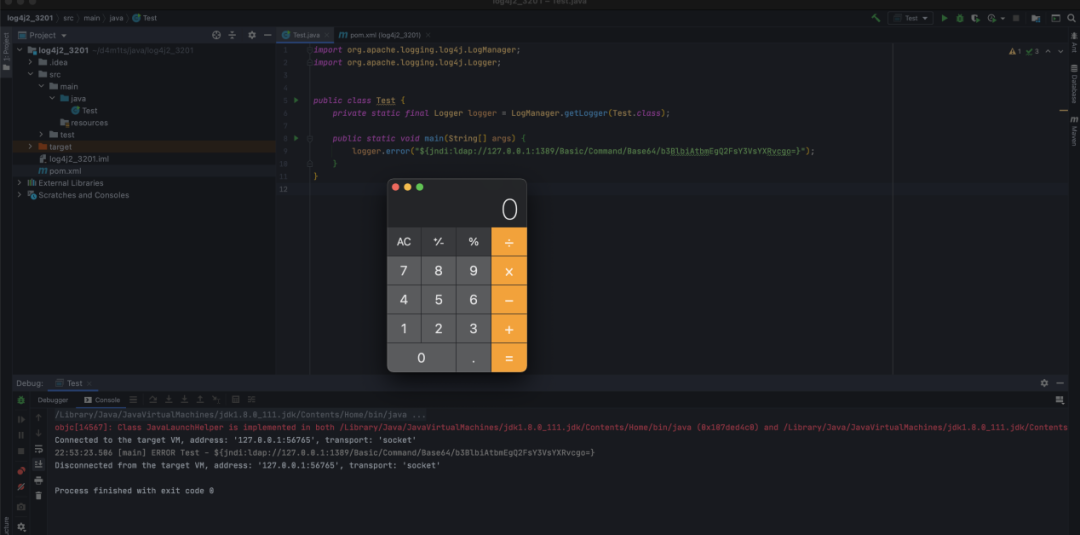Open the Test run configuration dropdown
Screen dimensions: 1080x535
(911, 18)
